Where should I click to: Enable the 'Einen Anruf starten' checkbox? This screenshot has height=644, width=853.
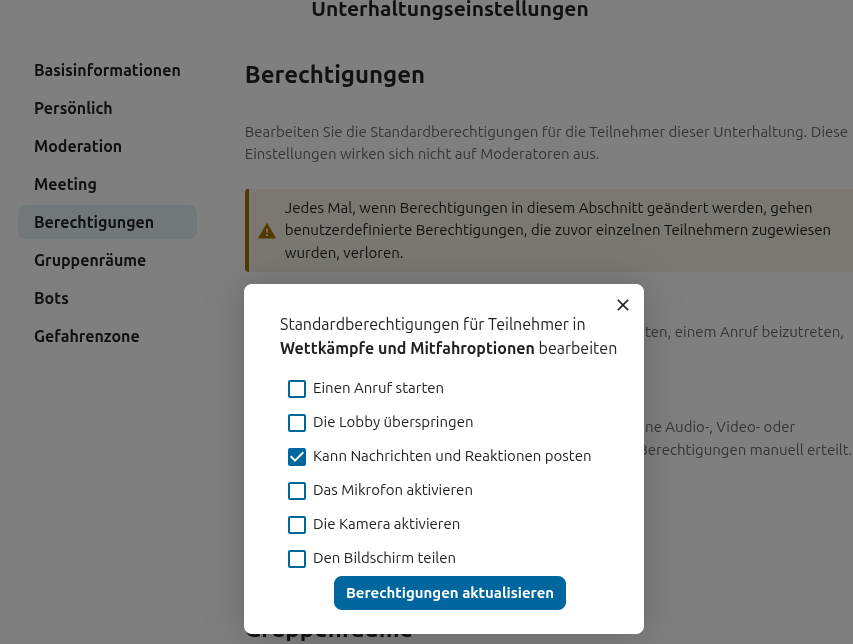click(x=297, y=389)
